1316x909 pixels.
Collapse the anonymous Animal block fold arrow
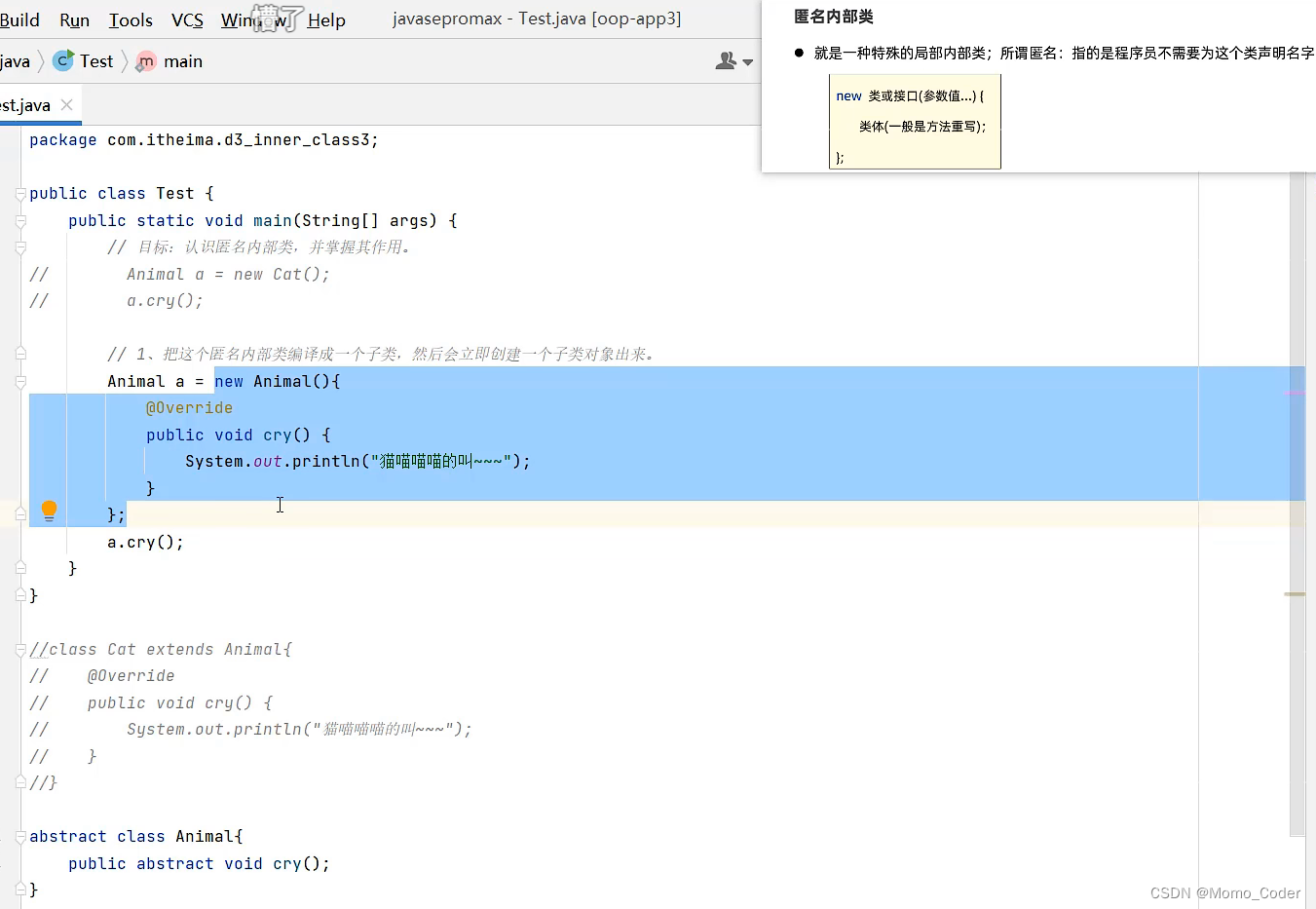(19, 381)
